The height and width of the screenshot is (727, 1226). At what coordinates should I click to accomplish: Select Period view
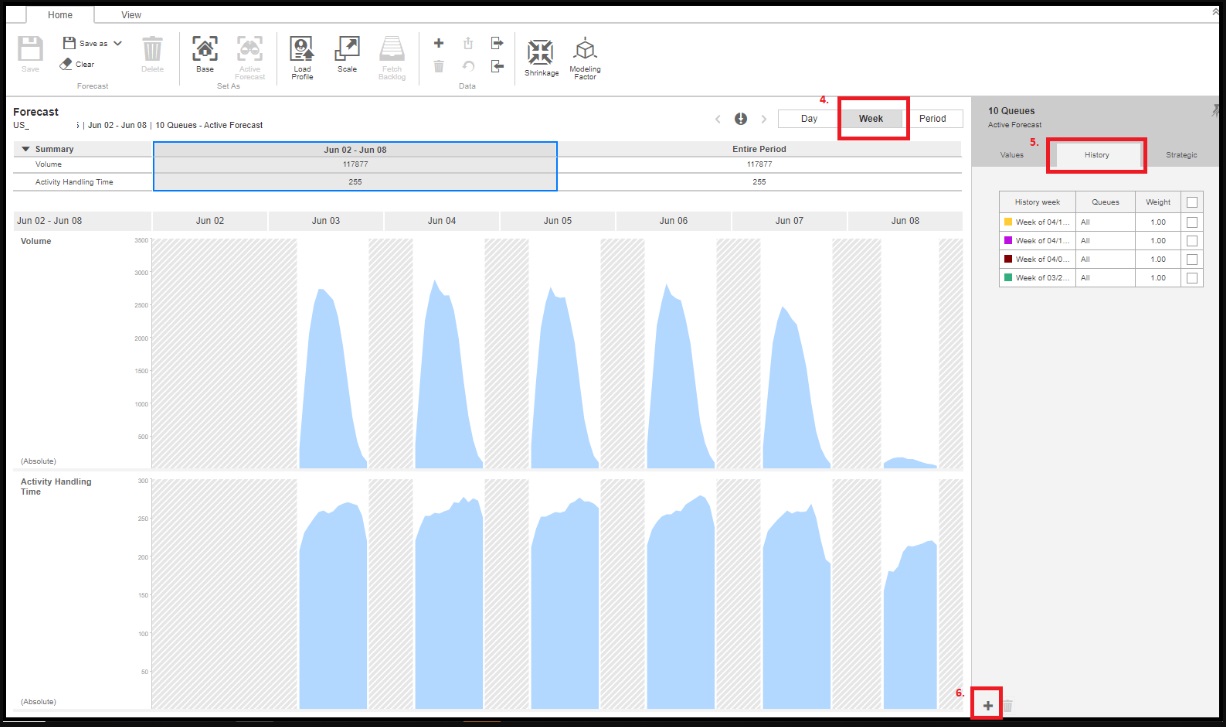click(x=932, y=119)
